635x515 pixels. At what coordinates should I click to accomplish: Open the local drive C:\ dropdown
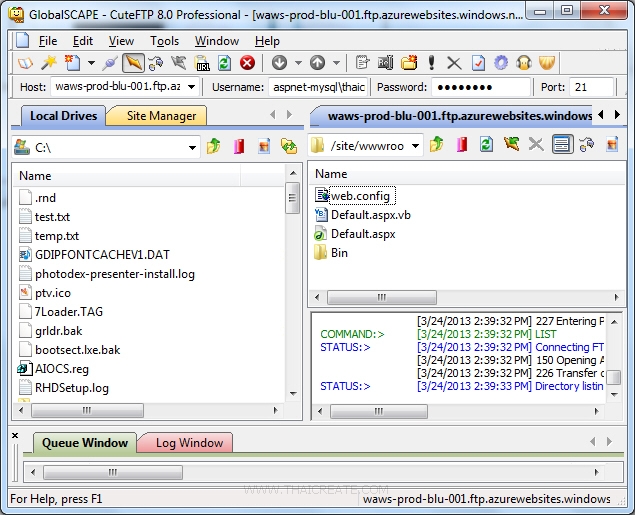(192, 147)
